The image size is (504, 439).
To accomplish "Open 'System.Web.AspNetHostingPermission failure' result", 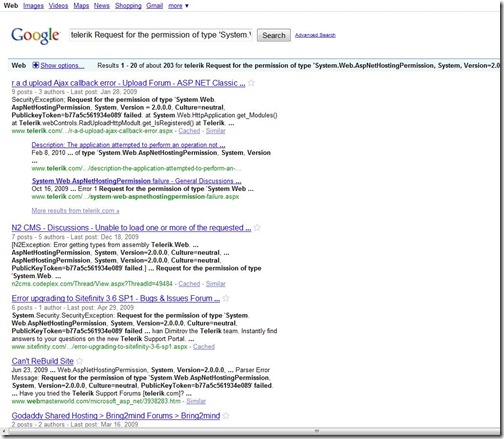I will click(x=137, y=181).
